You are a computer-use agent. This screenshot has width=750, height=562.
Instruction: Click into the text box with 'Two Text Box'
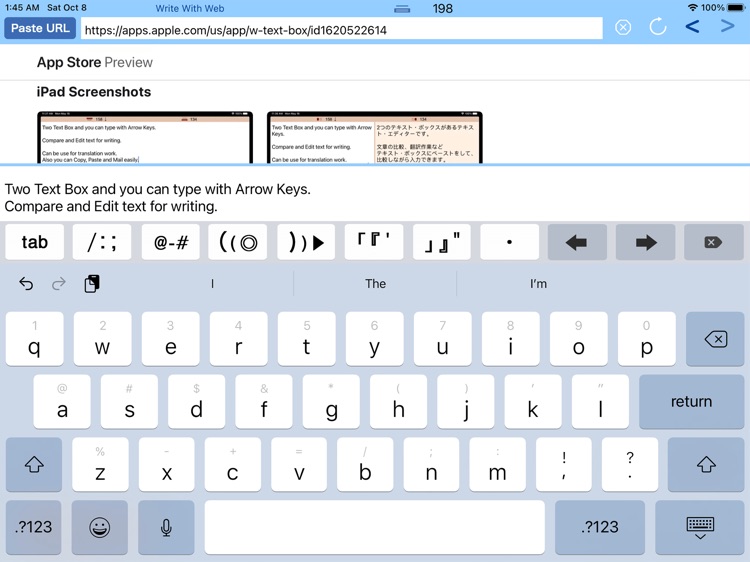[375, 194]
